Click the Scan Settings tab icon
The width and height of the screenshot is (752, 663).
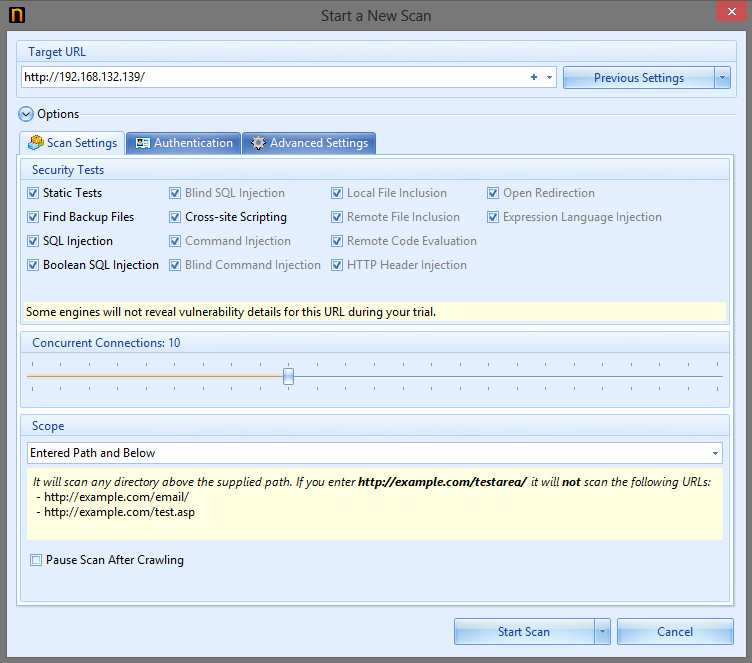pyautogui.click(x=36, y=142)
